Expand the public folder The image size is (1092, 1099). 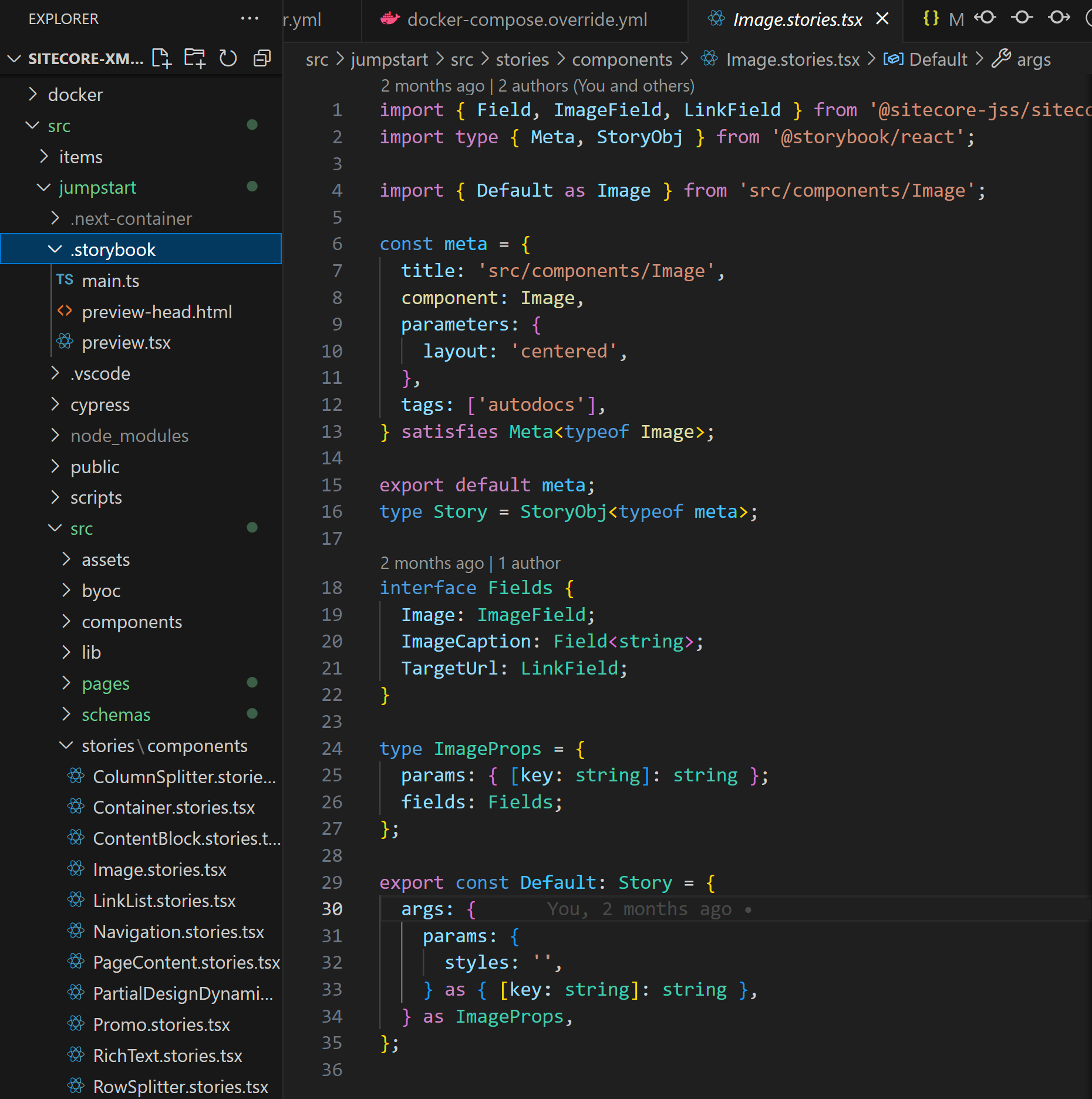coord(55,467)
